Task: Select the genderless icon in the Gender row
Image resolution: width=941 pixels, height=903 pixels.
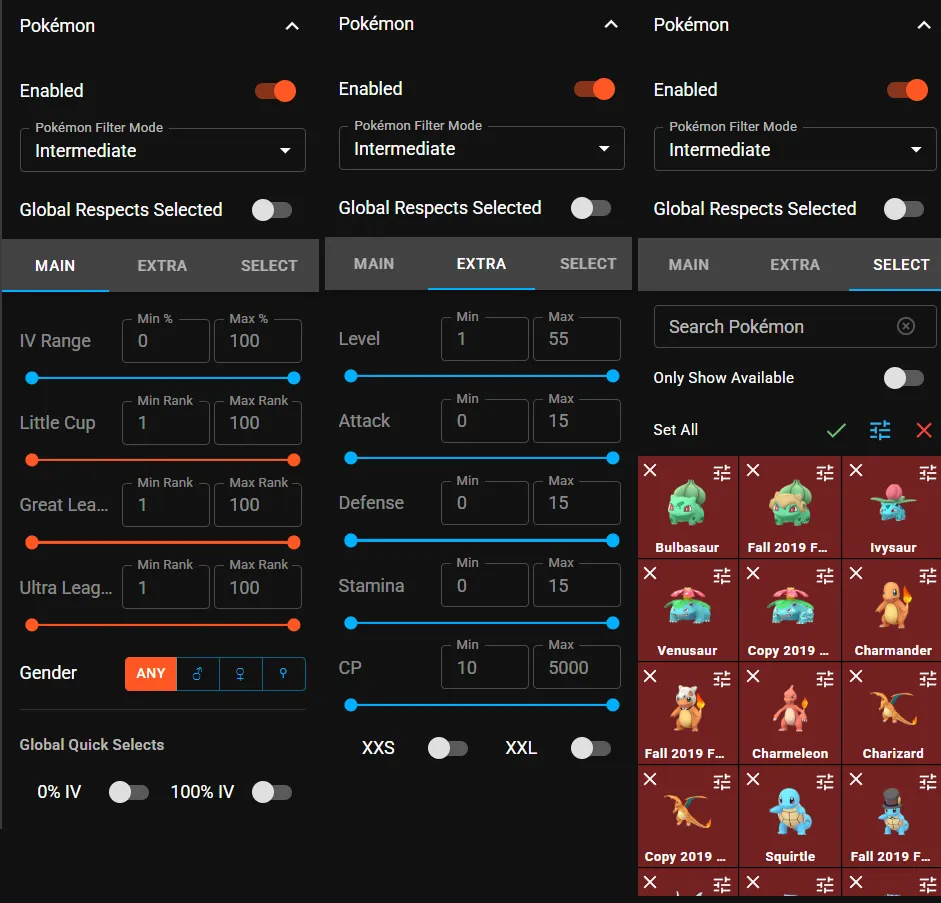Action: (283, 674)
